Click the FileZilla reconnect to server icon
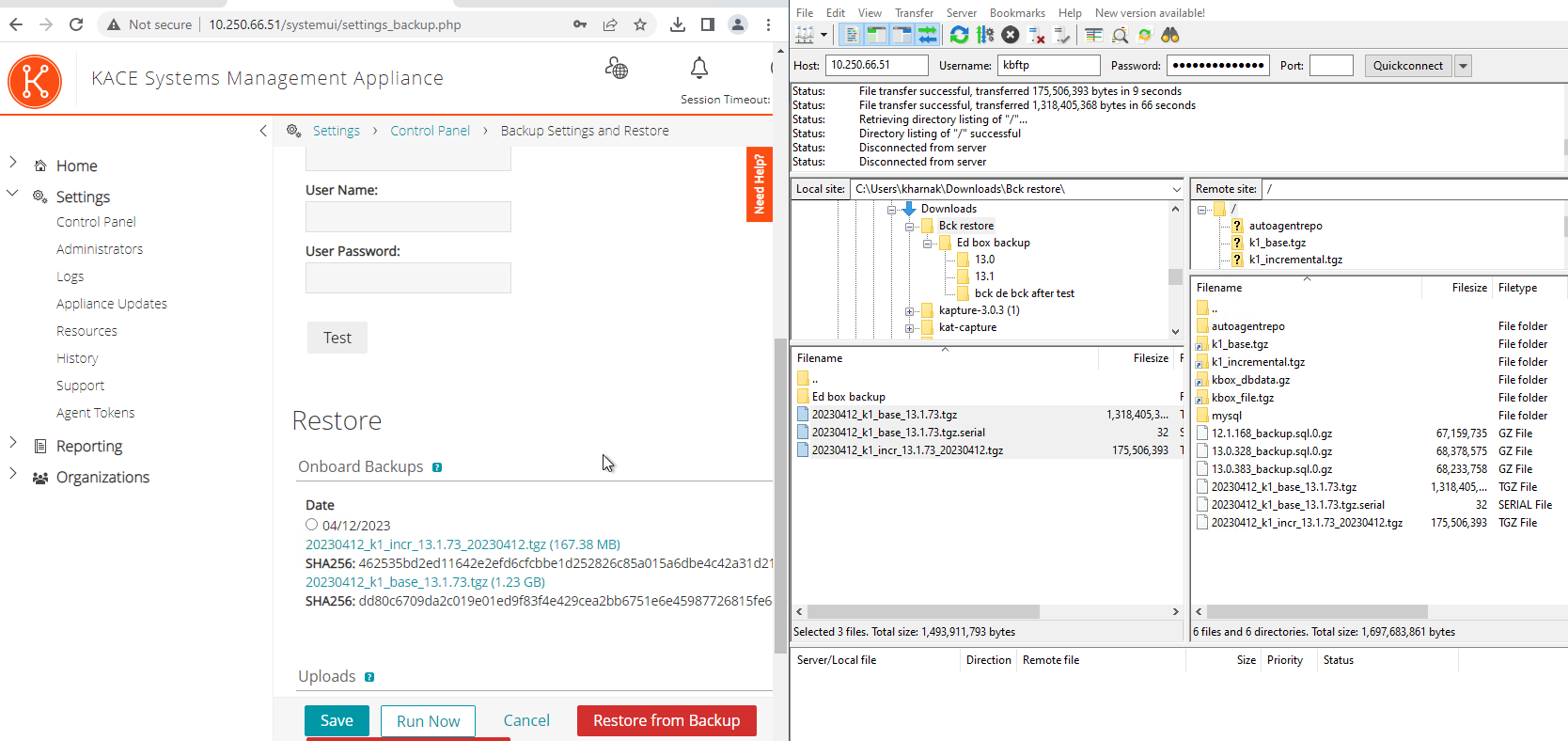The height and width of the screenshot is (741, 1568). pyautogui.click(x=1062, y=35)
